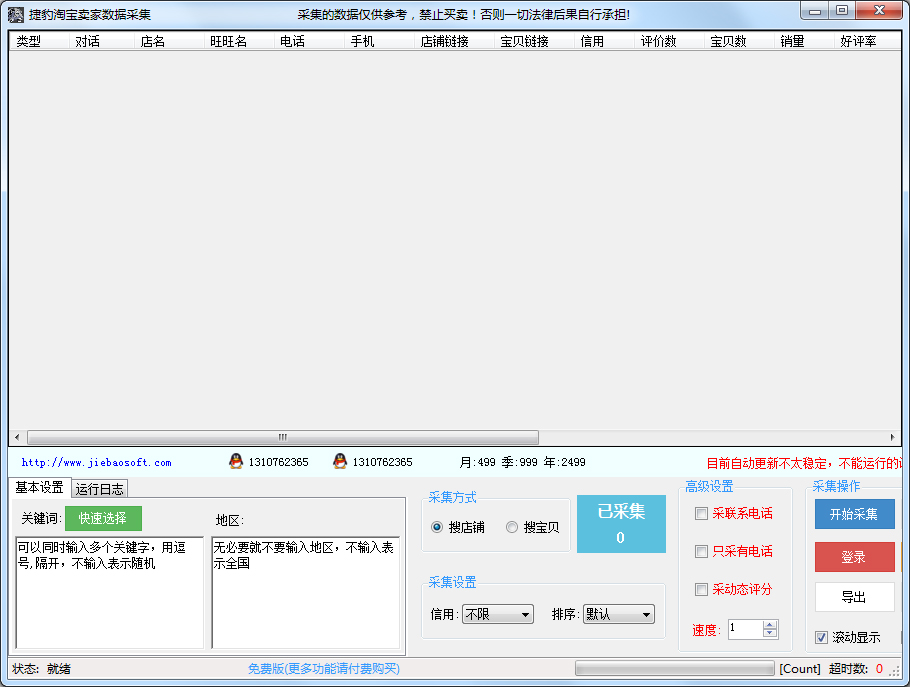Click the second QQ penguin contact icon
Viewport: 910px width, 687px height.
pos(340,462)
